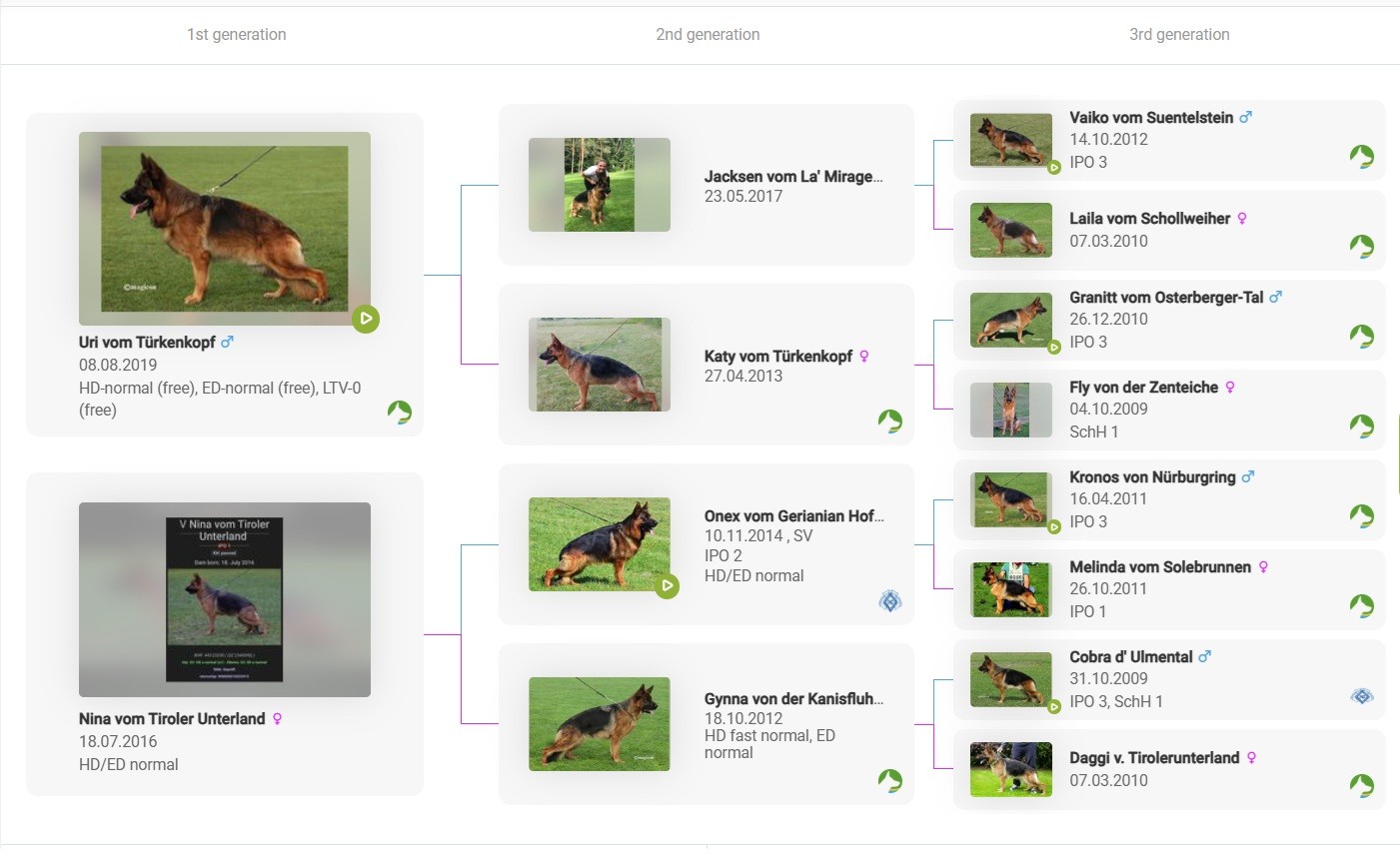Click green pedigree icon for Vaiko vom Suentelstein
Screen dimensions: 1400x866
pos(1361,156)
